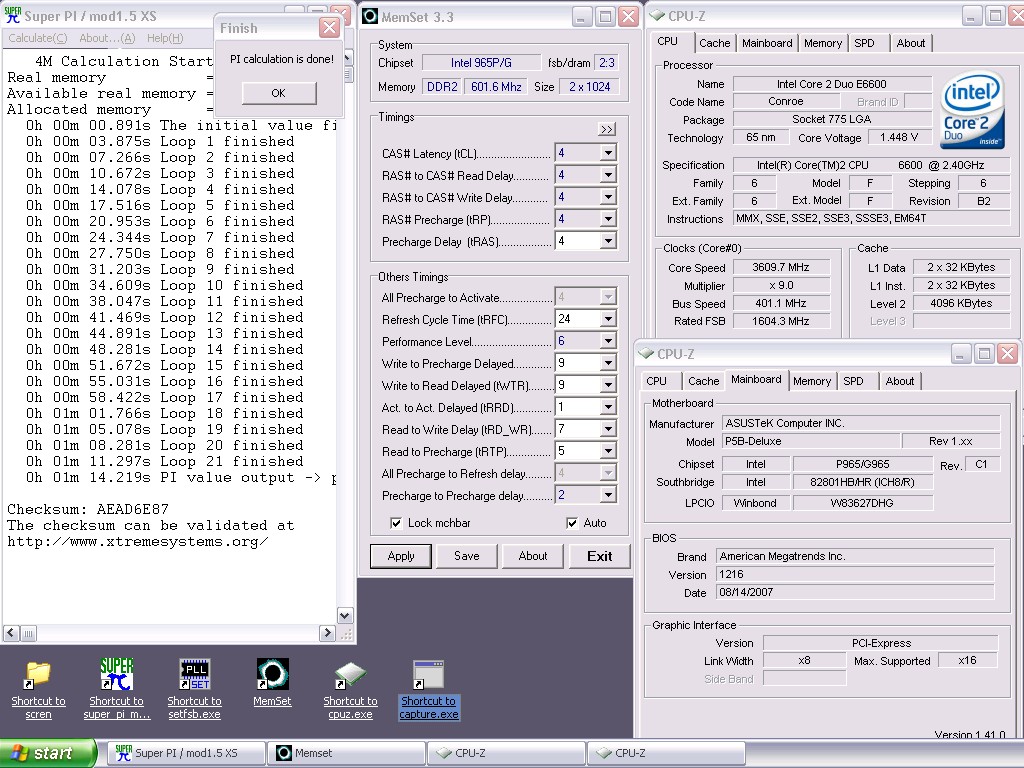The height and width of the screenshot is (768, 1024).
Task: Click the Apply button in MemSet
Action: pos(401,556)
